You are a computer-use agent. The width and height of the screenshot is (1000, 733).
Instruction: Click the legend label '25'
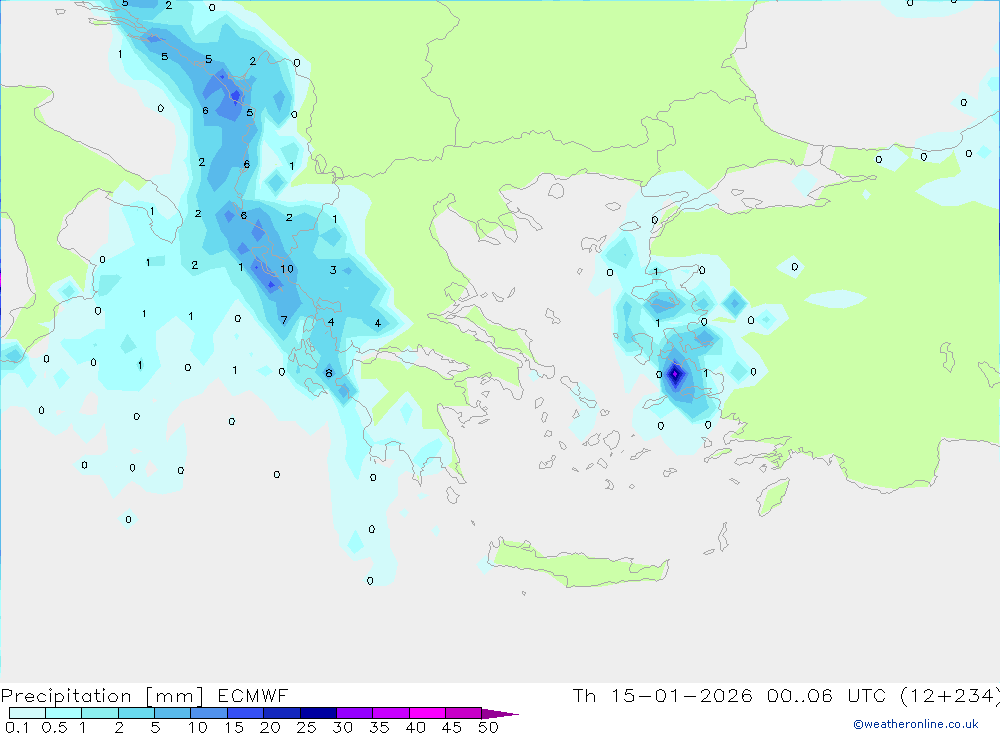point(307,727)
